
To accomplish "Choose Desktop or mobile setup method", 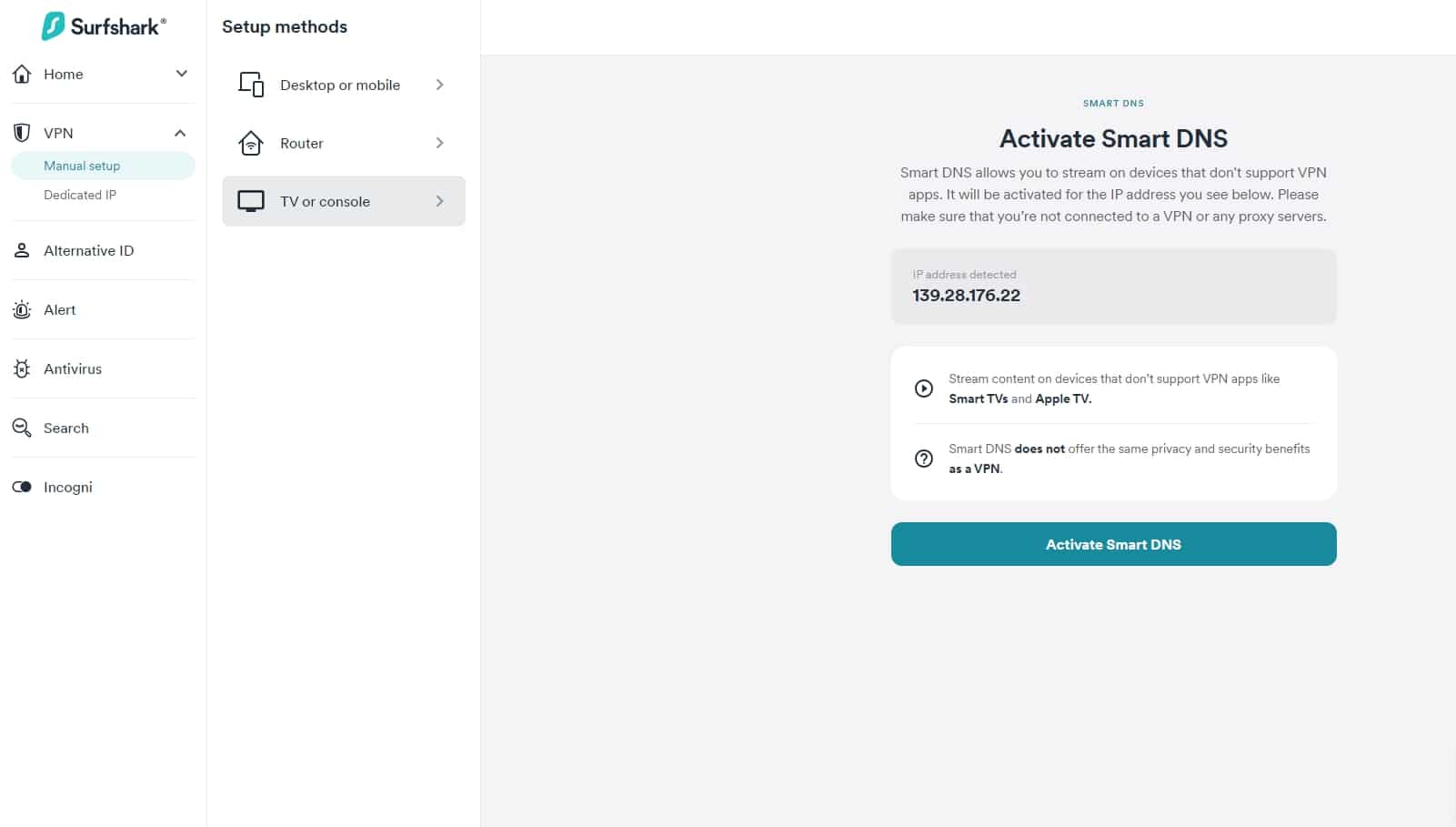I will pos(344,85).
